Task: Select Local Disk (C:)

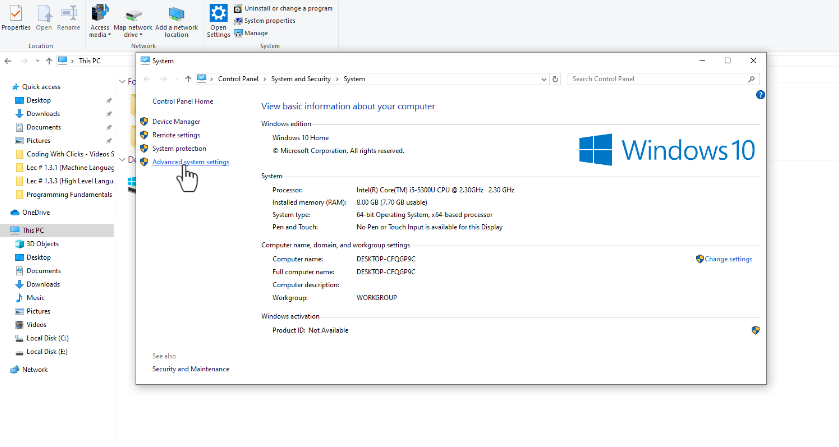Action: pos(47,338)
